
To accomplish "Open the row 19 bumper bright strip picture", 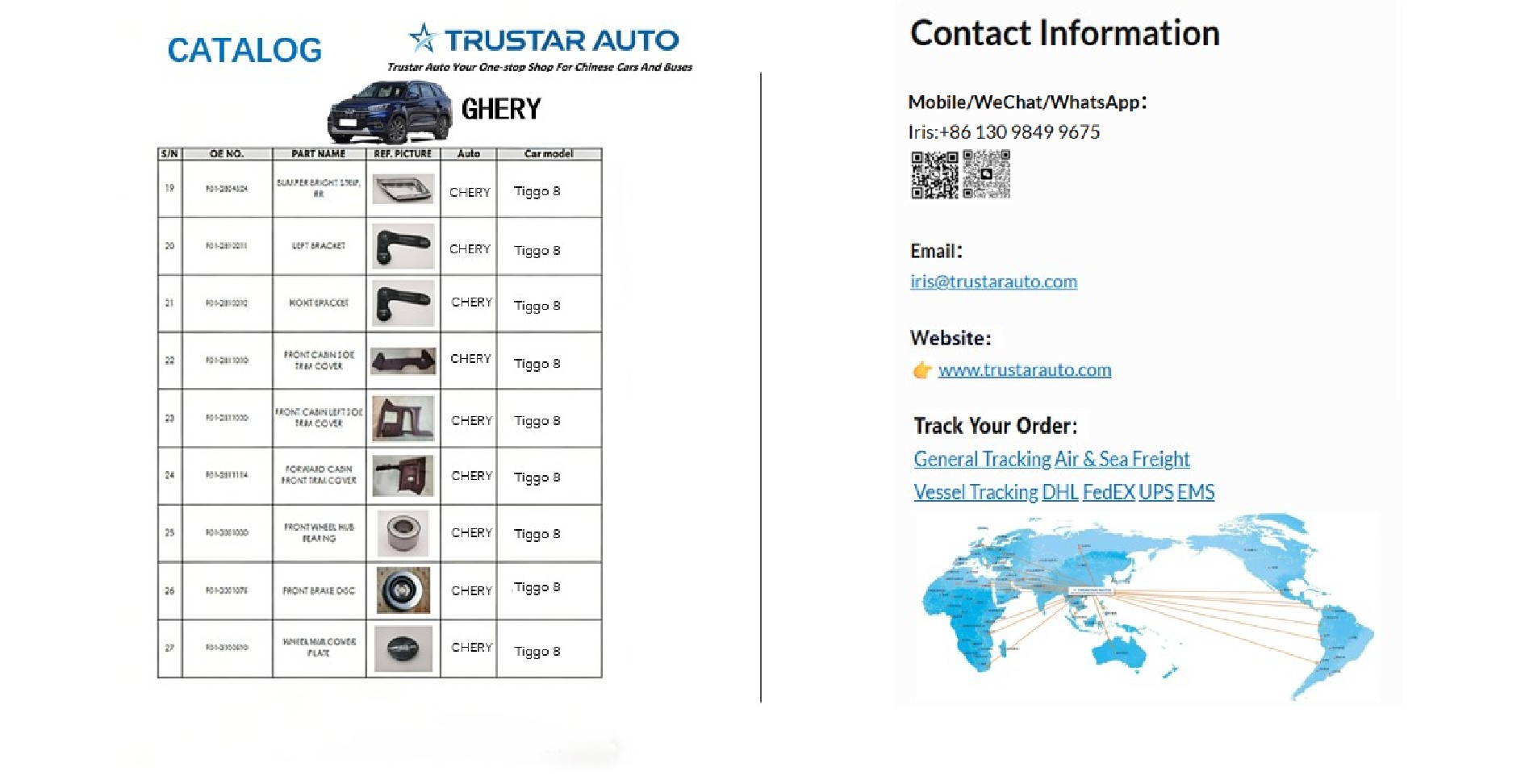I will (403, 190).
